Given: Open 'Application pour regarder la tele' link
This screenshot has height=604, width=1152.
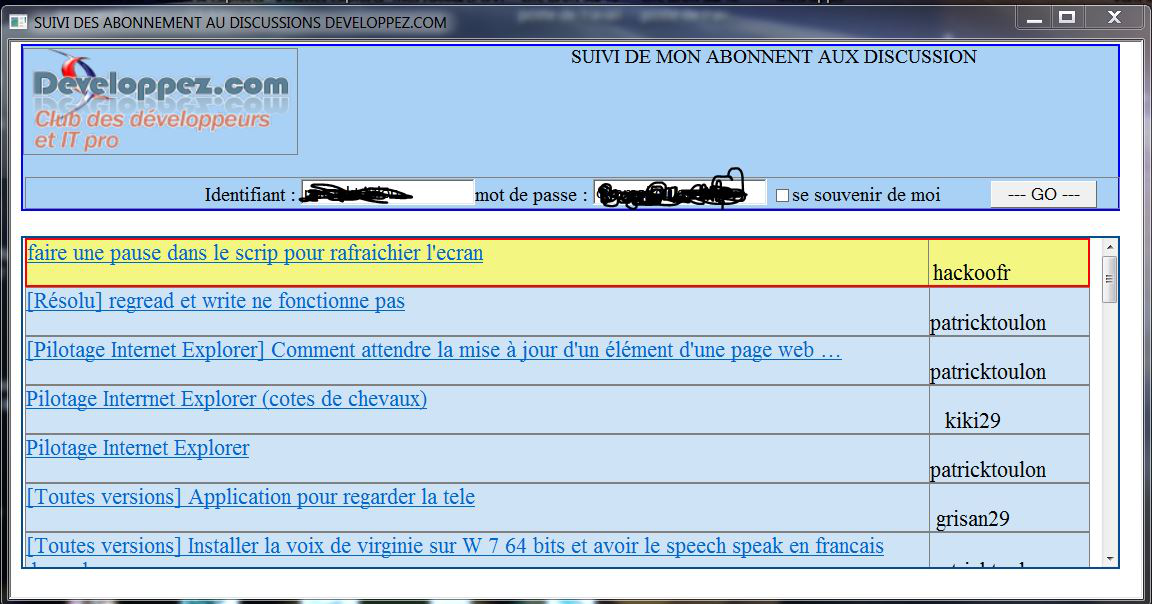Looking at the screenshot, I should 251,497.
